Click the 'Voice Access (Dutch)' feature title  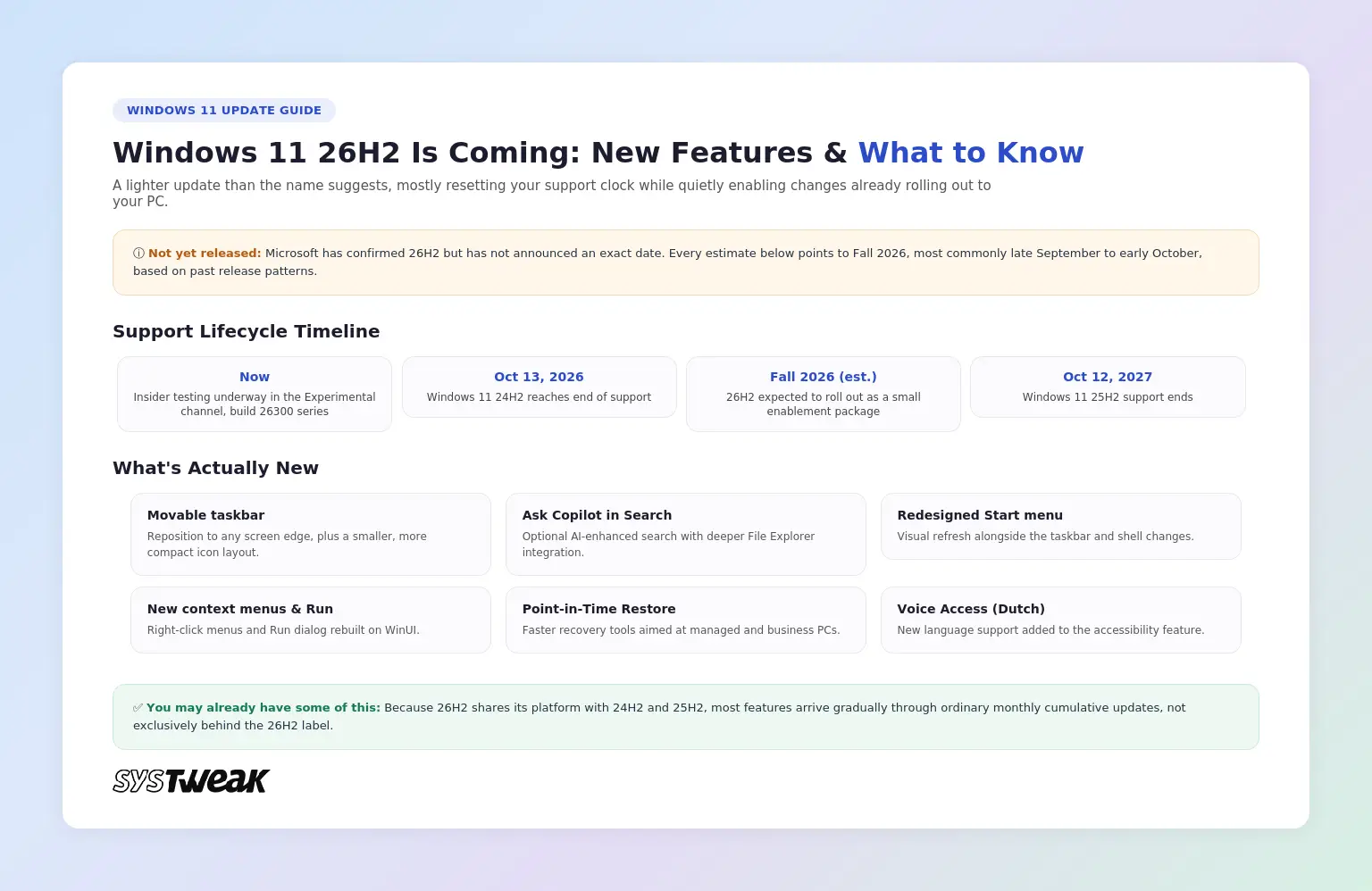971,609
